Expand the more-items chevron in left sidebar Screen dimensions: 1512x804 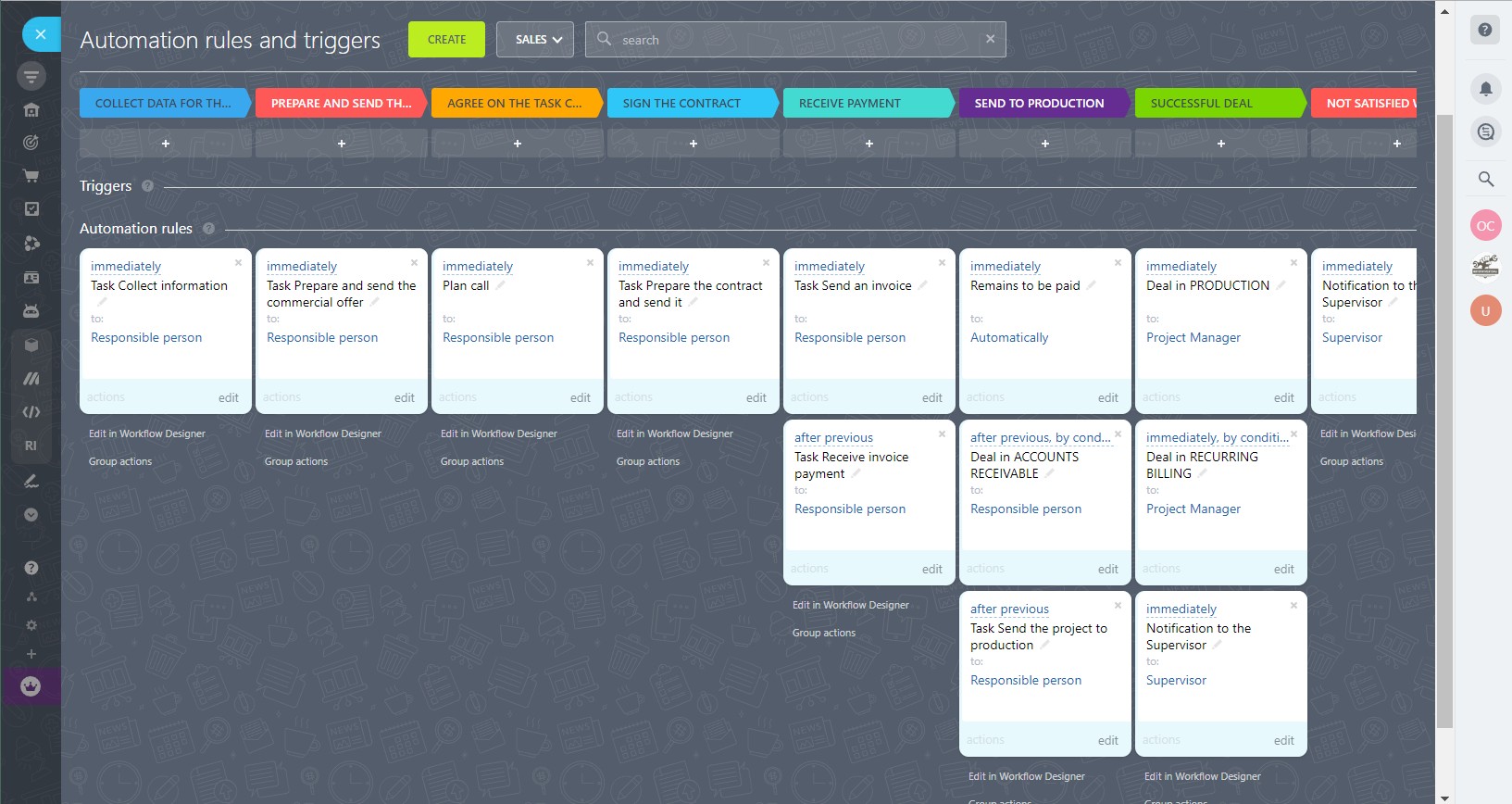tap(31, 515)
